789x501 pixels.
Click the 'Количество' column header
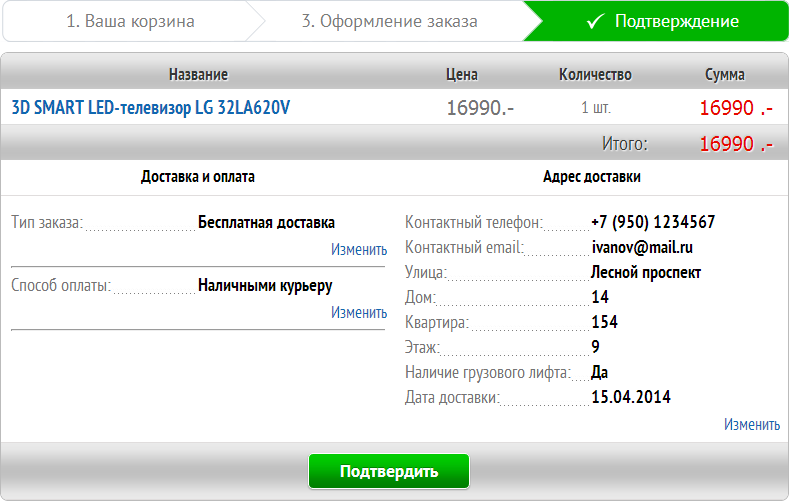pyautogui.click(x=595, y=74)
